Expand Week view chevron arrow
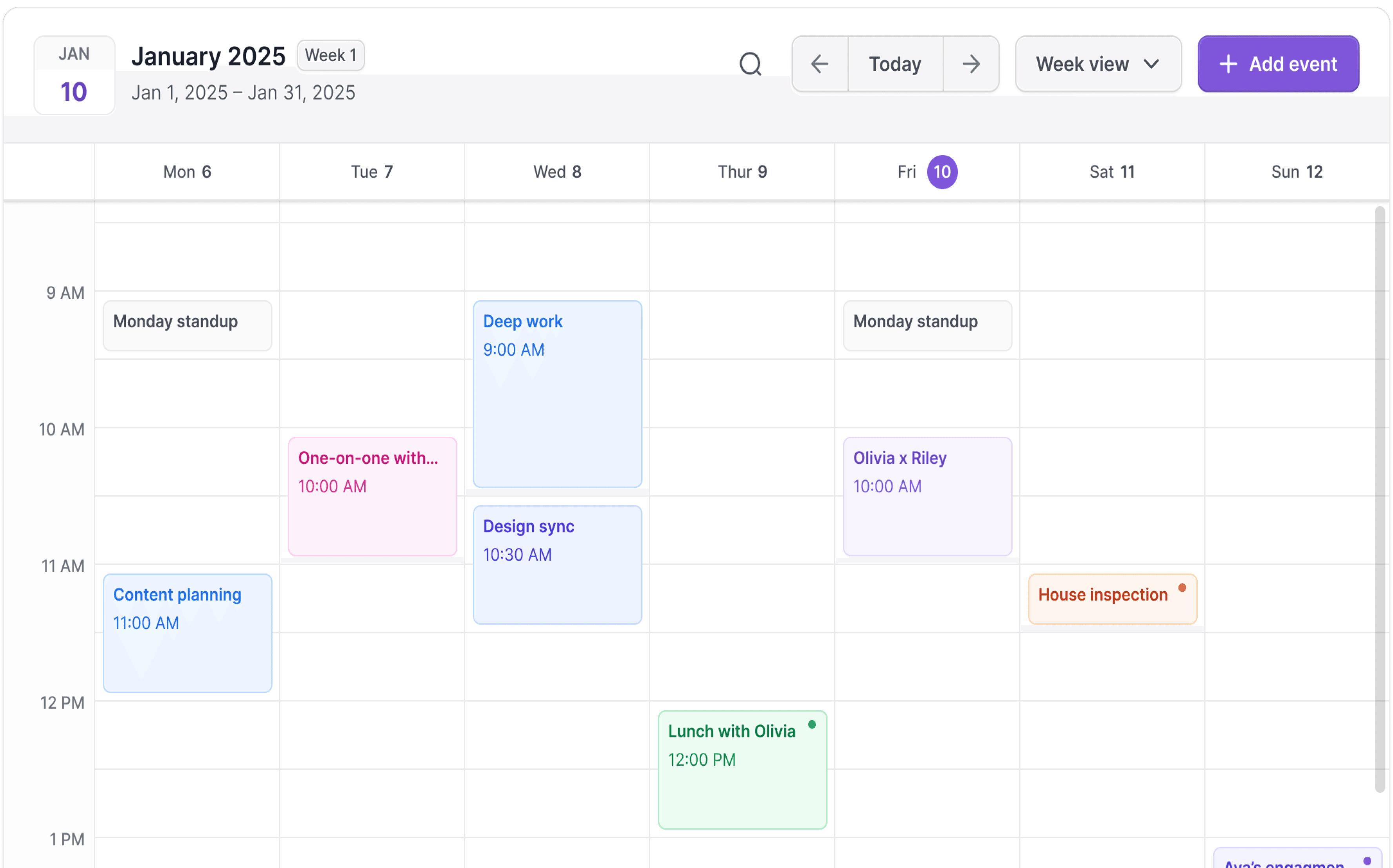Viewport: 1393px width, 868px height. pyautogui.click(x=1151, y=64)
